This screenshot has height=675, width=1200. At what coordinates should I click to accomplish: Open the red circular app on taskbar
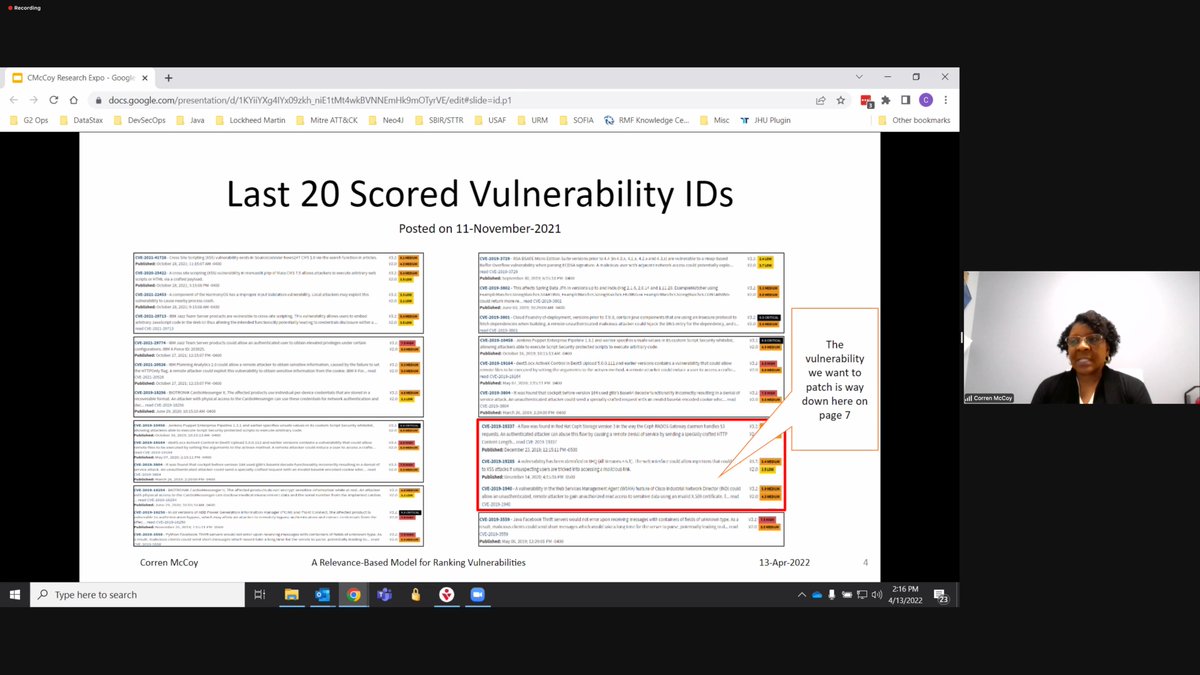click(x=447, y=594)
